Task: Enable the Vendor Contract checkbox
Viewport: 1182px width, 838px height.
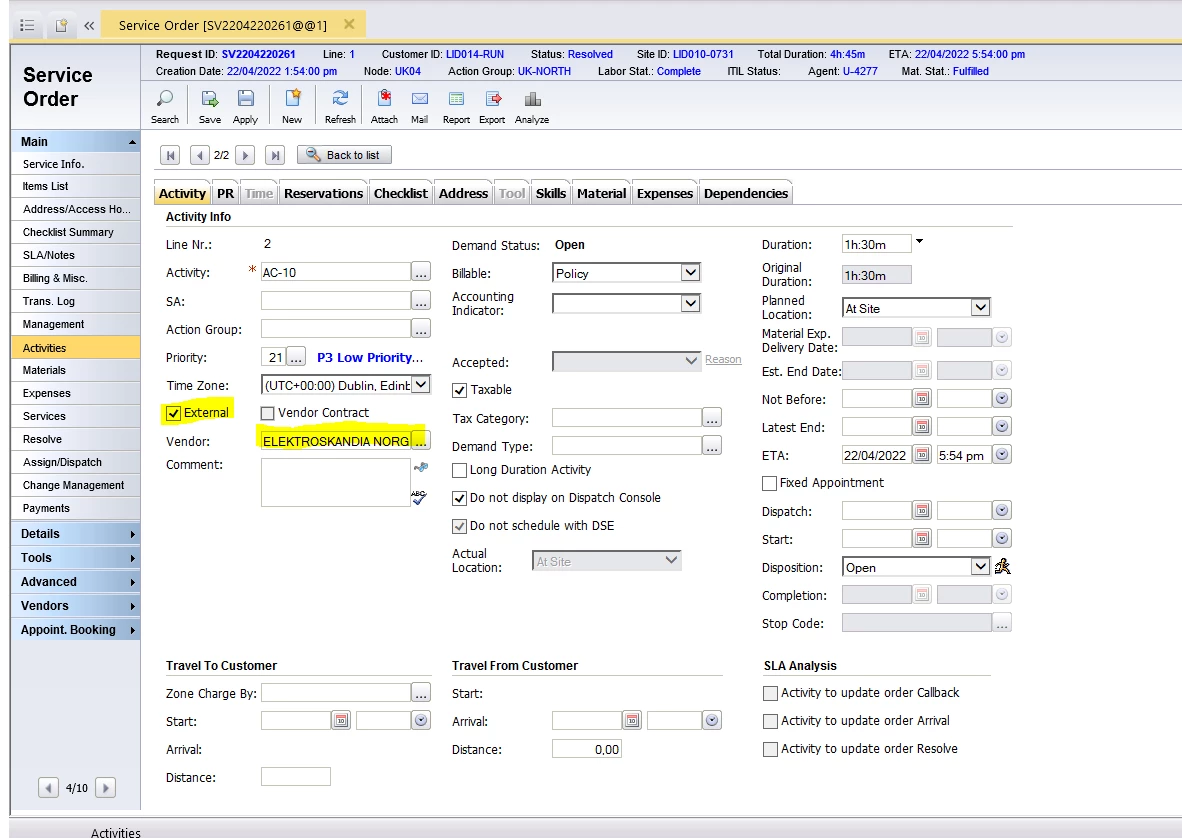Action: click(268, 413)
